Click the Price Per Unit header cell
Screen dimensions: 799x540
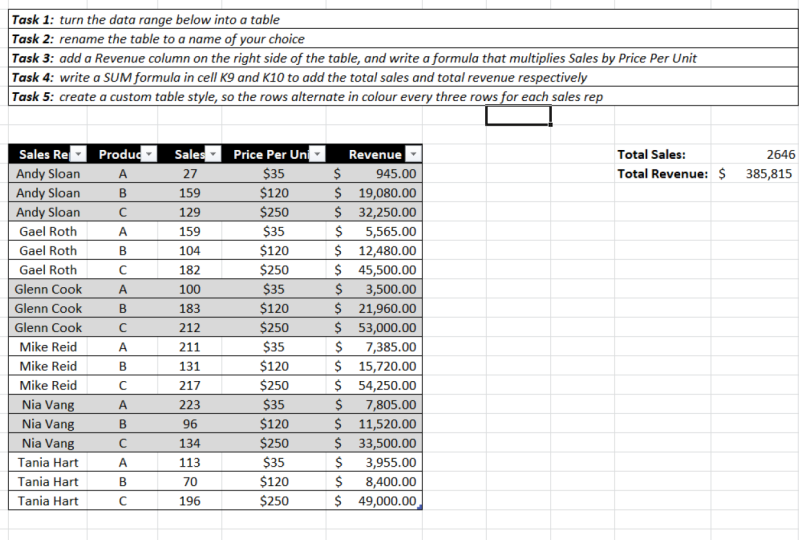pos(274,154)
